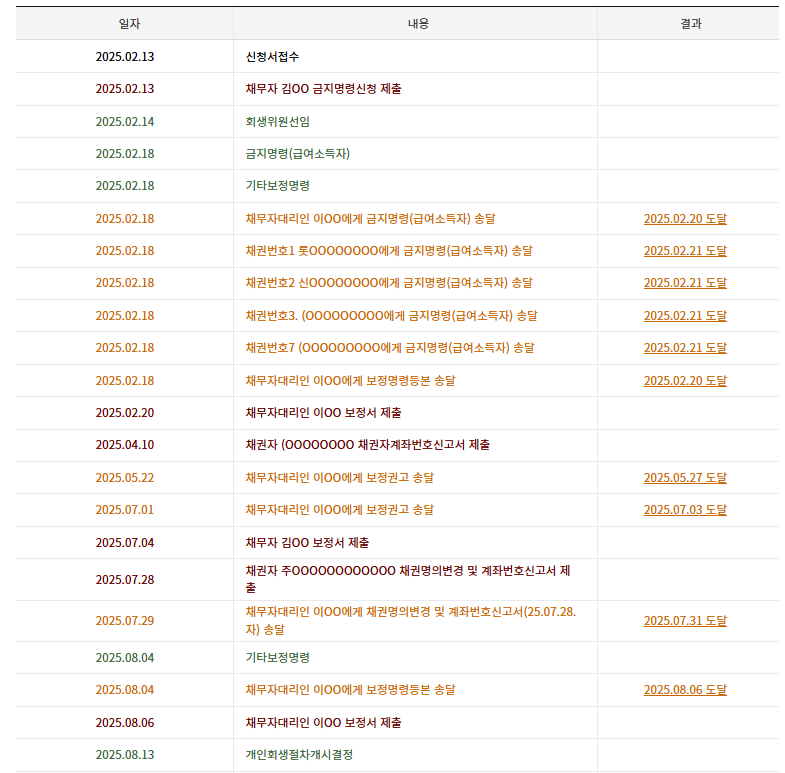Viewport: 785px width, 773px height.
Task: Click date cell 2025.07.01
Action: coord(125,510)
